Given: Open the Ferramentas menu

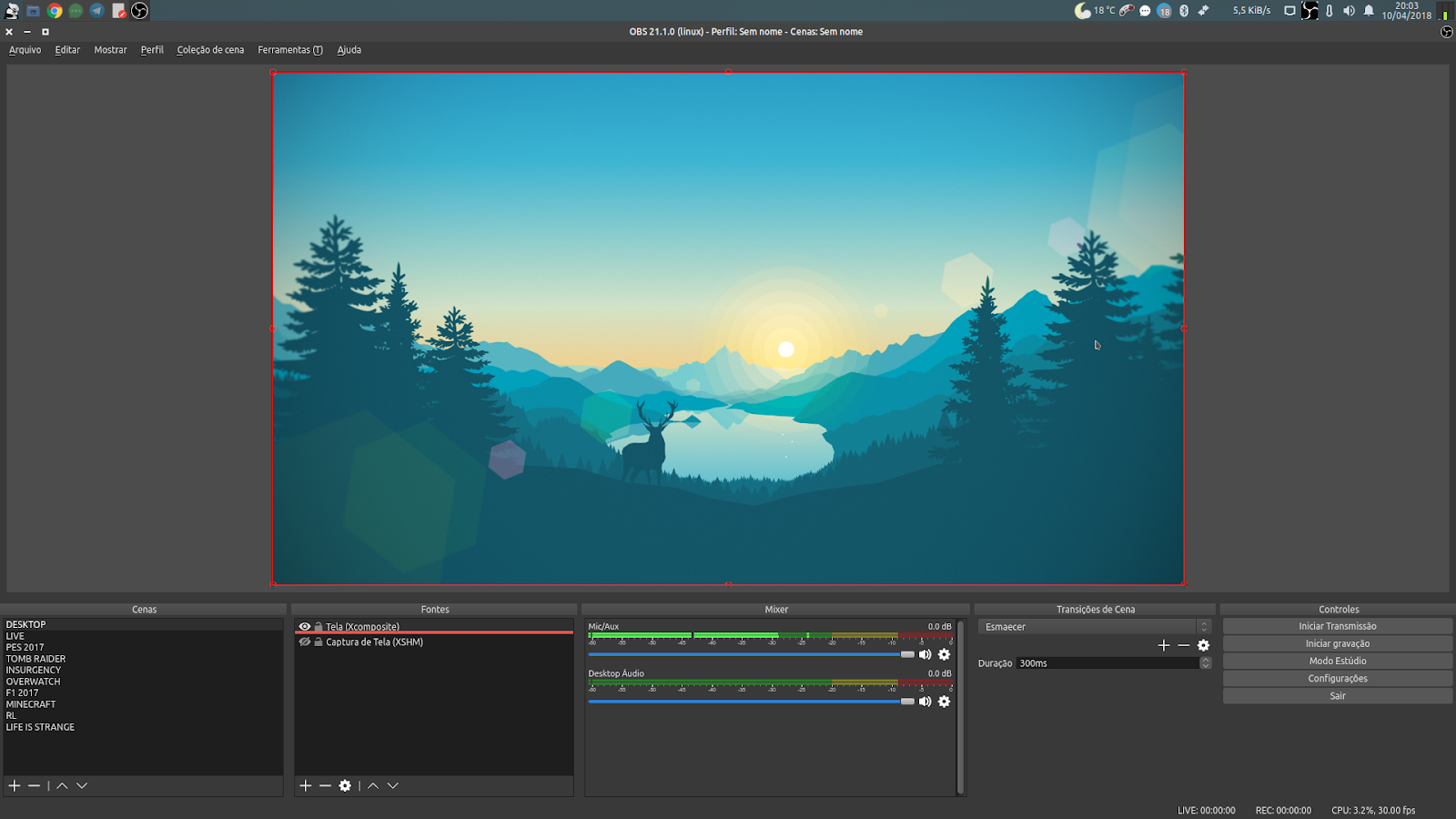Looking at the screenshot, I should (289, 50).
